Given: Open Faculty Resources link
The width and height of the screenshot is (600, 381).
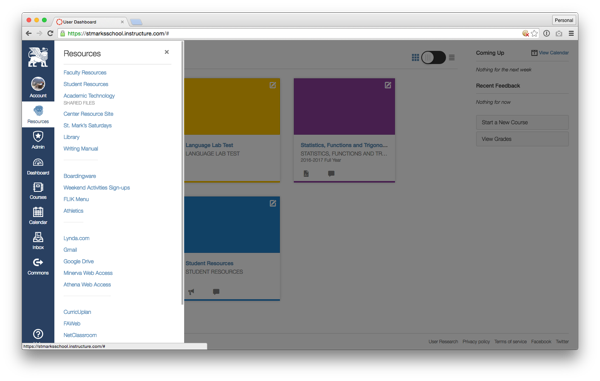Looking at the screenshot, I should coord(85,73).
